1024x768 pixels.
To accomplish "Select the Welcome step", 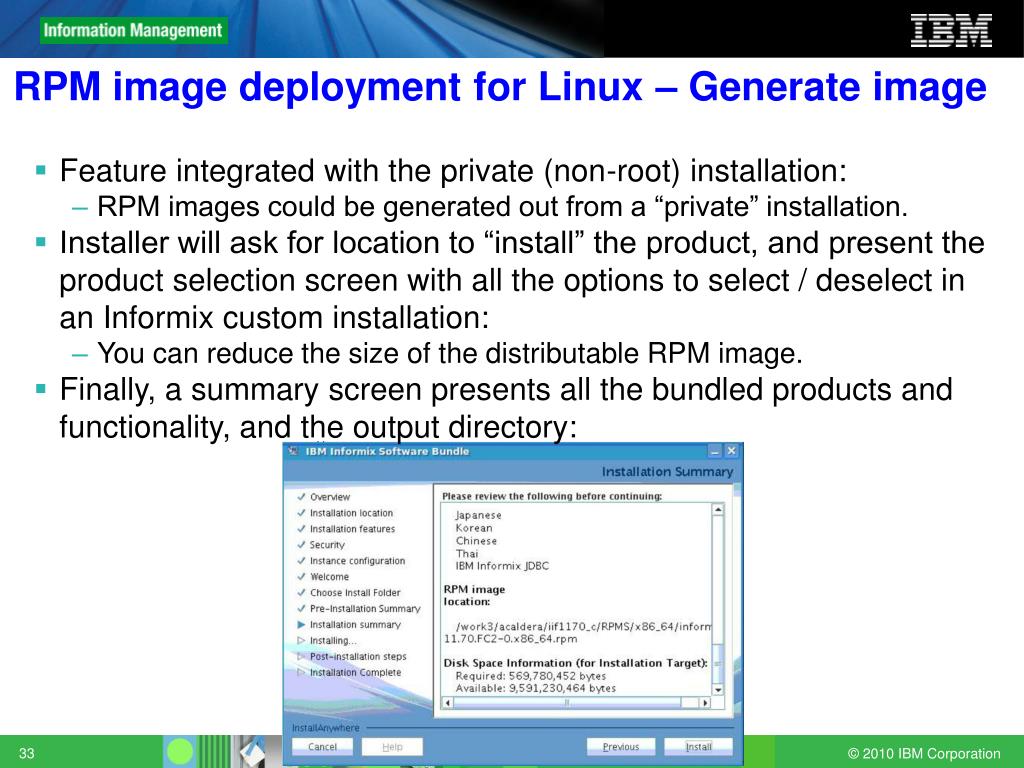I will [x=329, y=577].
